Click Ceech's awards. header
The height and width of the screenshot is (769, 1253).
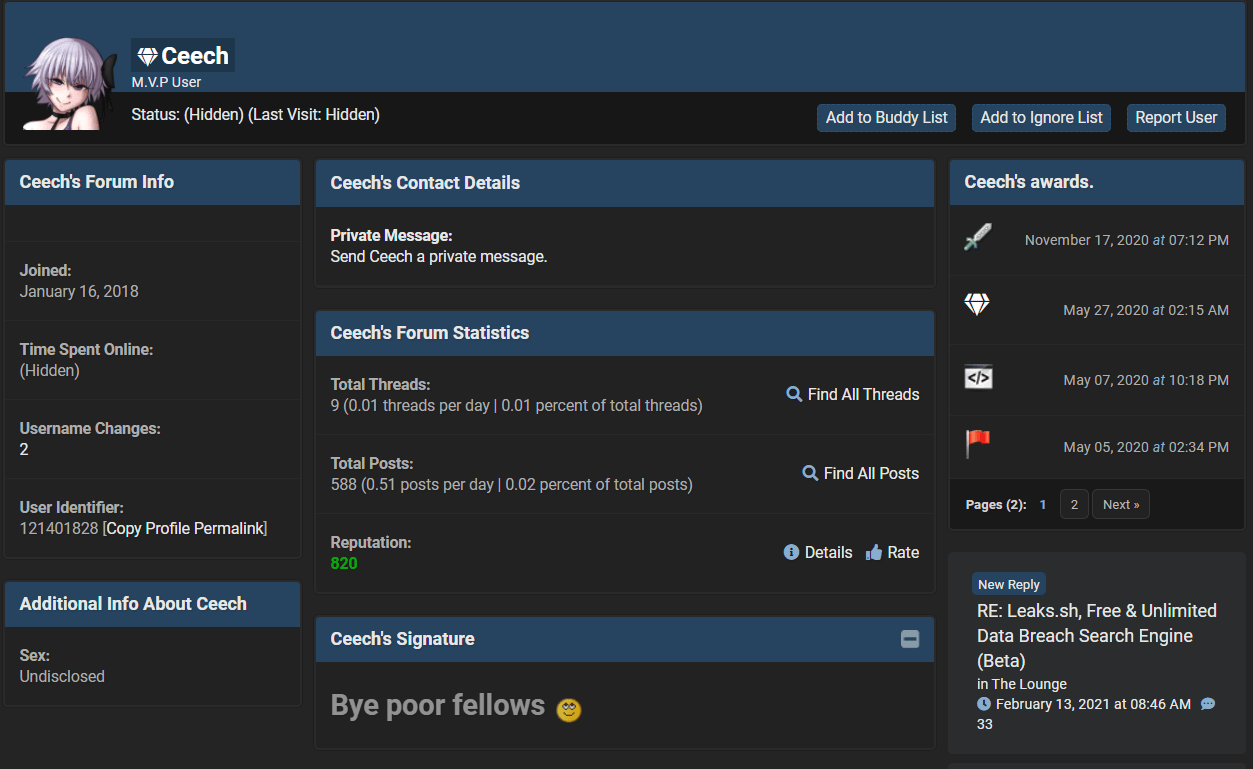tap(1097, 182)
